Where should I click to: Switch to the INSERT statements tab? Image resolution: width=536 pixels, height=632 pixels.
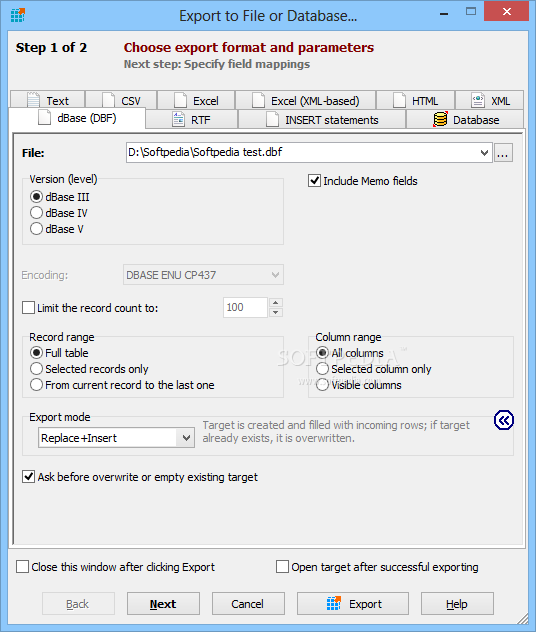pos(322,120)
